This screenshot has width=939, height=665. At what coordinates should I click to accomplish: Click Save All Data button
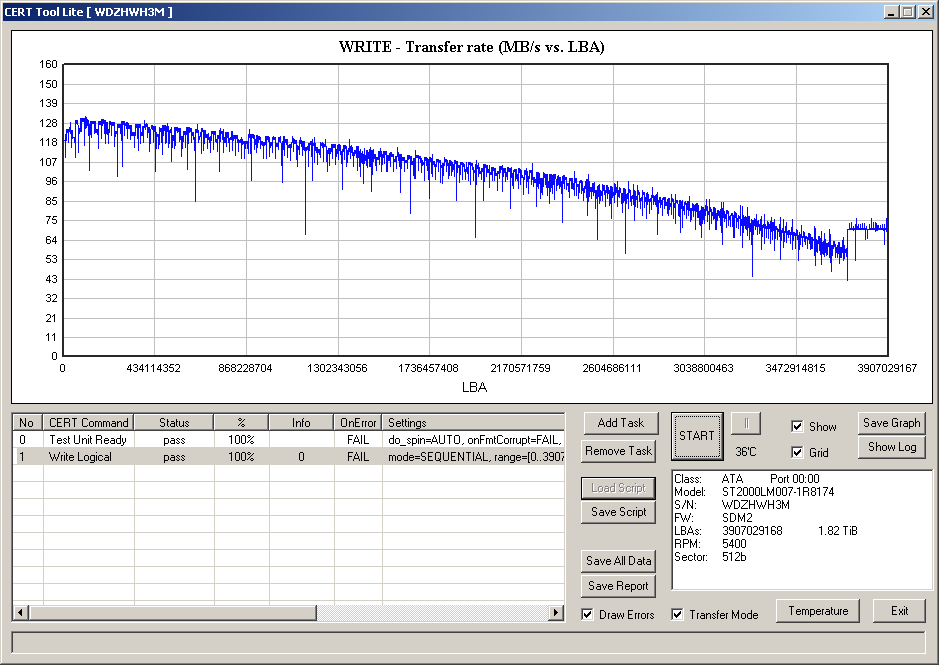tap(618, 561)
